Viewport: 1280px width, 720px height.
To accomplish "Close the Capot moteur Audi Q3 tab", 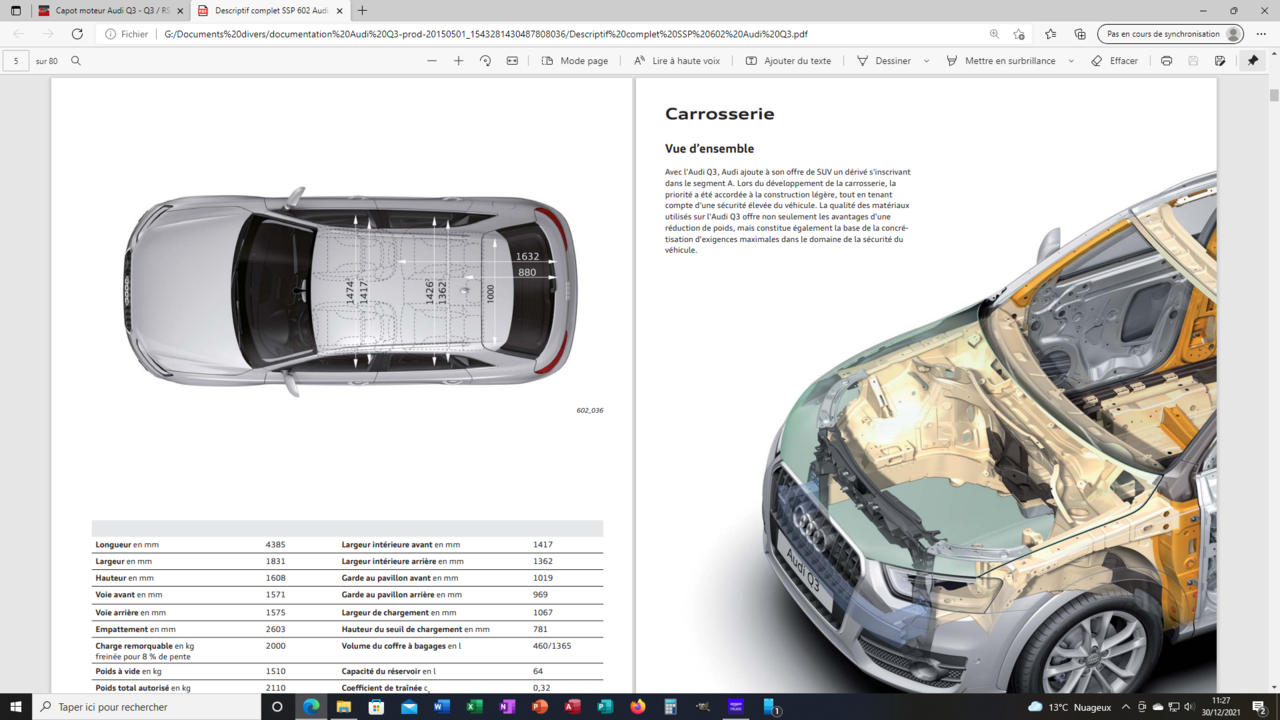I will pos(178,11).
